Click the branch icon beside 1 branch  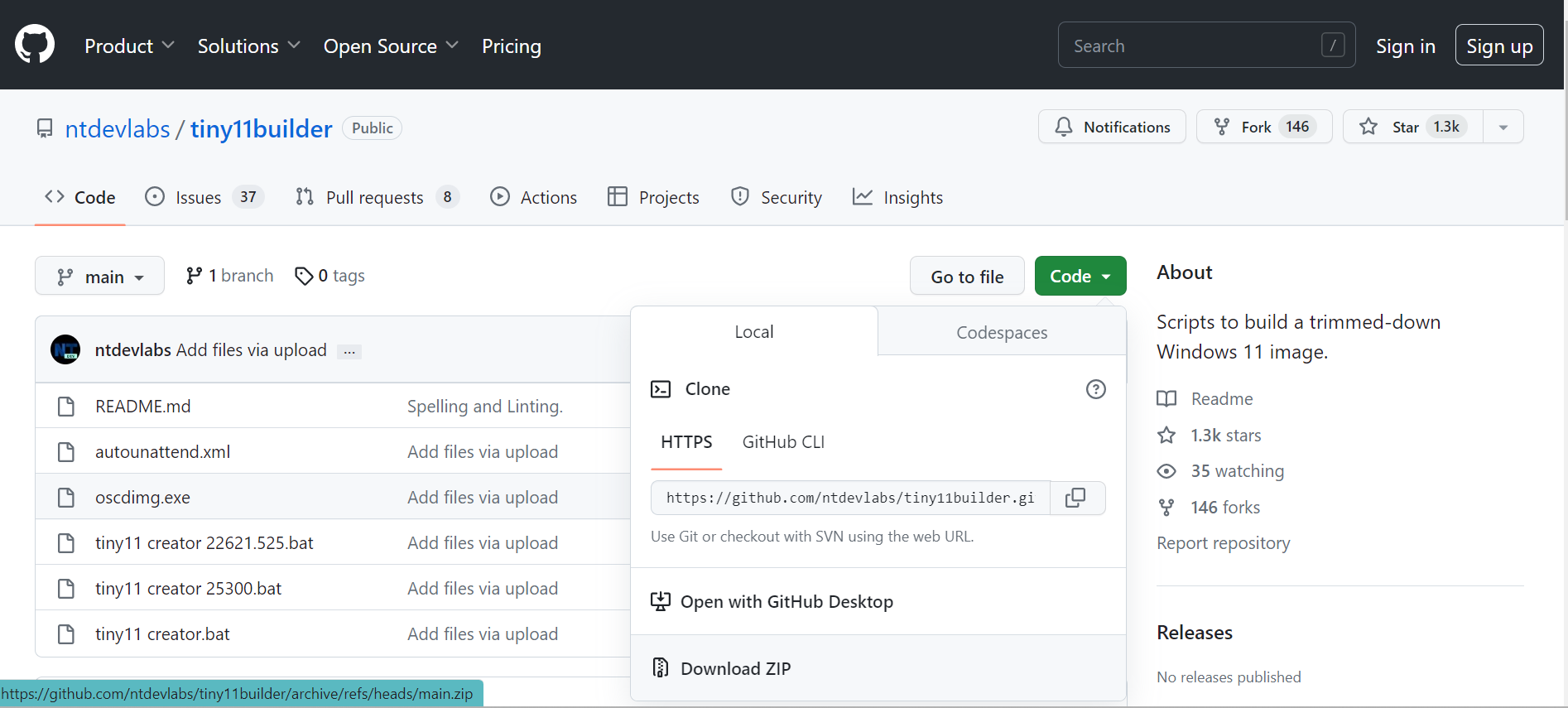click(x=194, y=276)
